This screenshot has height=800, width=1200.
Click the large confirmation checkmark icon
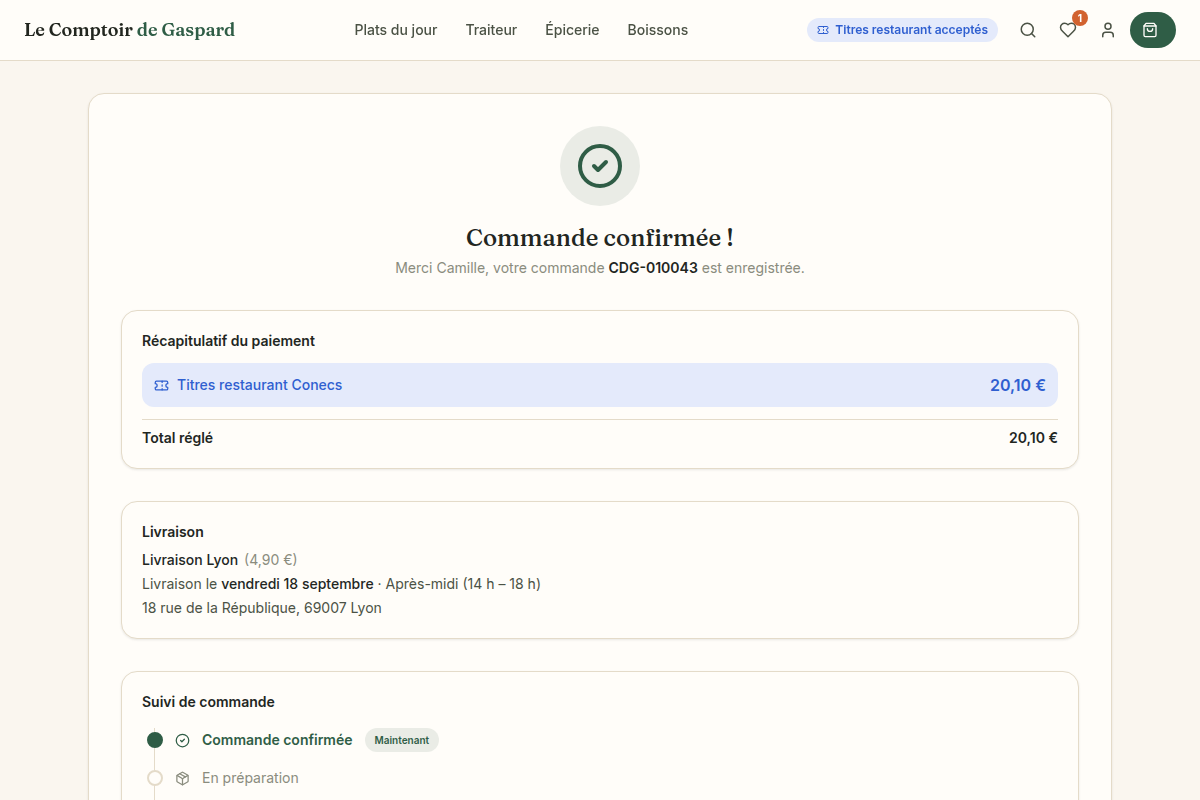pos(600,166)
